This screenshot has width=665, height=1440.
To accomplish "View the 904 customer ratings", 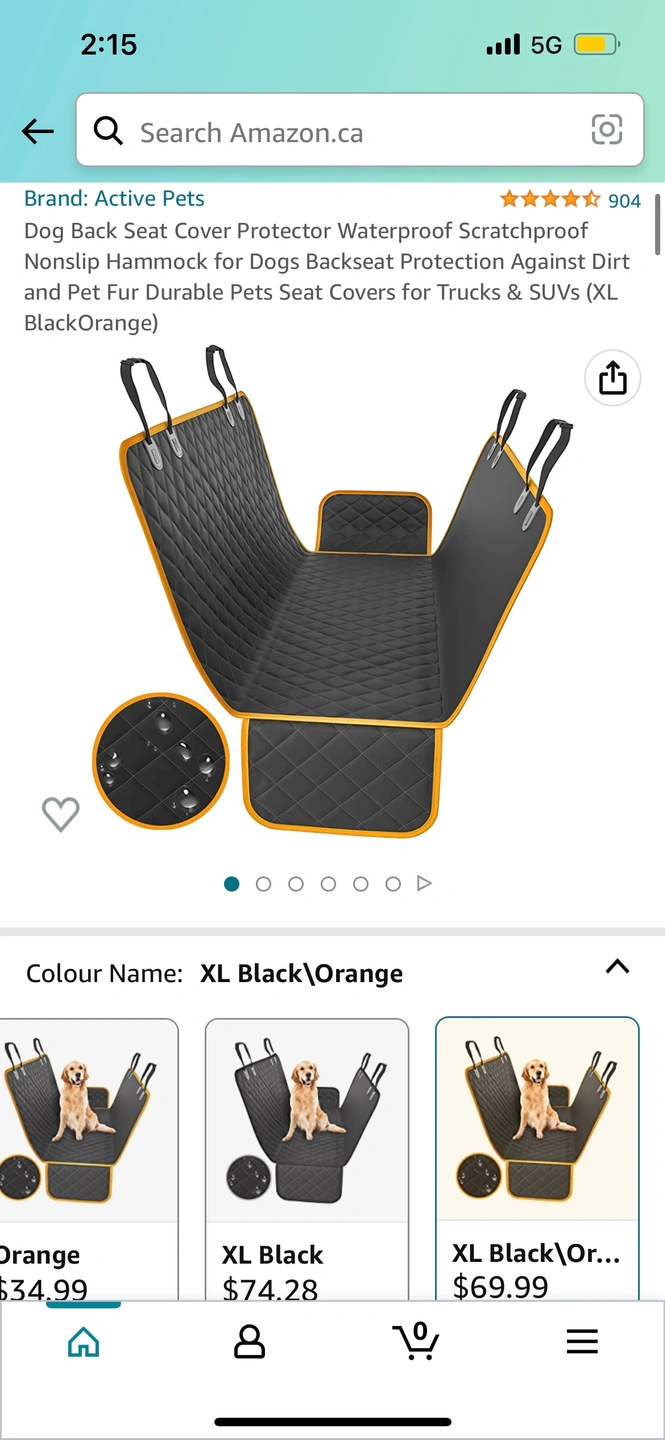I will click(x=624, y=200).
